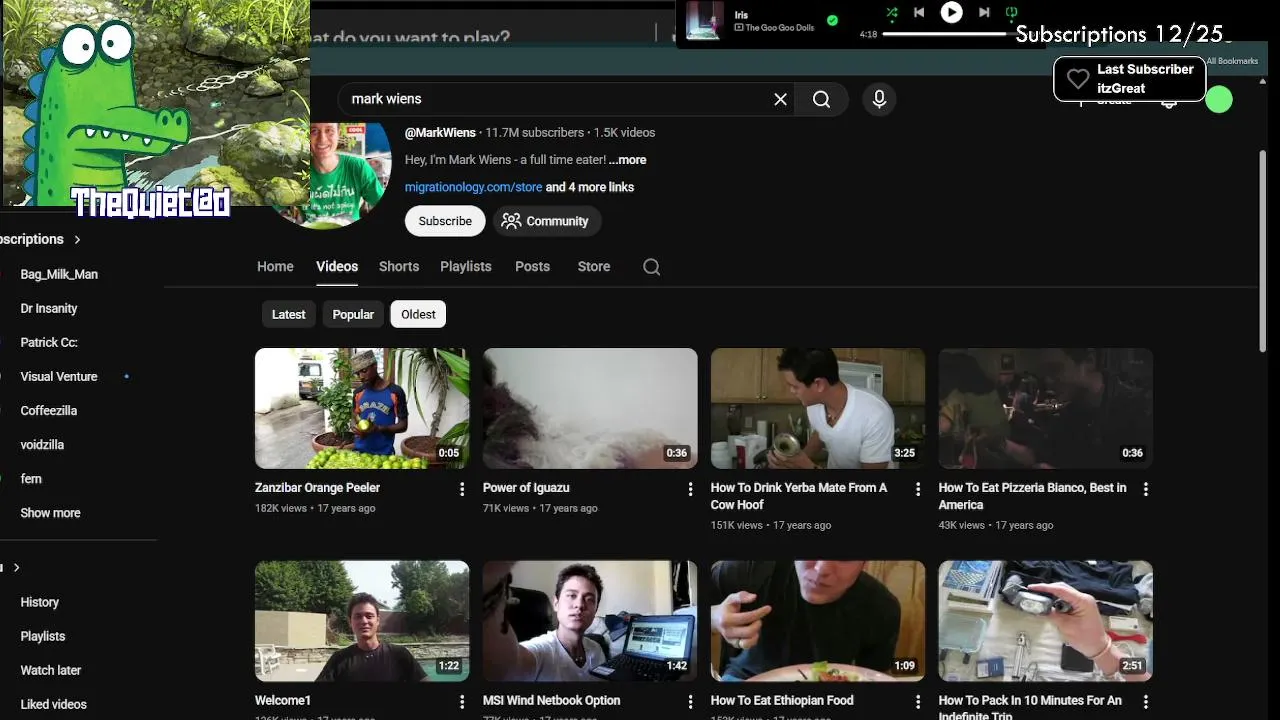Image resolution: width=1280 pixels, height=720 pixels.
Task: Open Bag_Milk_Man subscription in sidebar
Action: tap(59, 274)
